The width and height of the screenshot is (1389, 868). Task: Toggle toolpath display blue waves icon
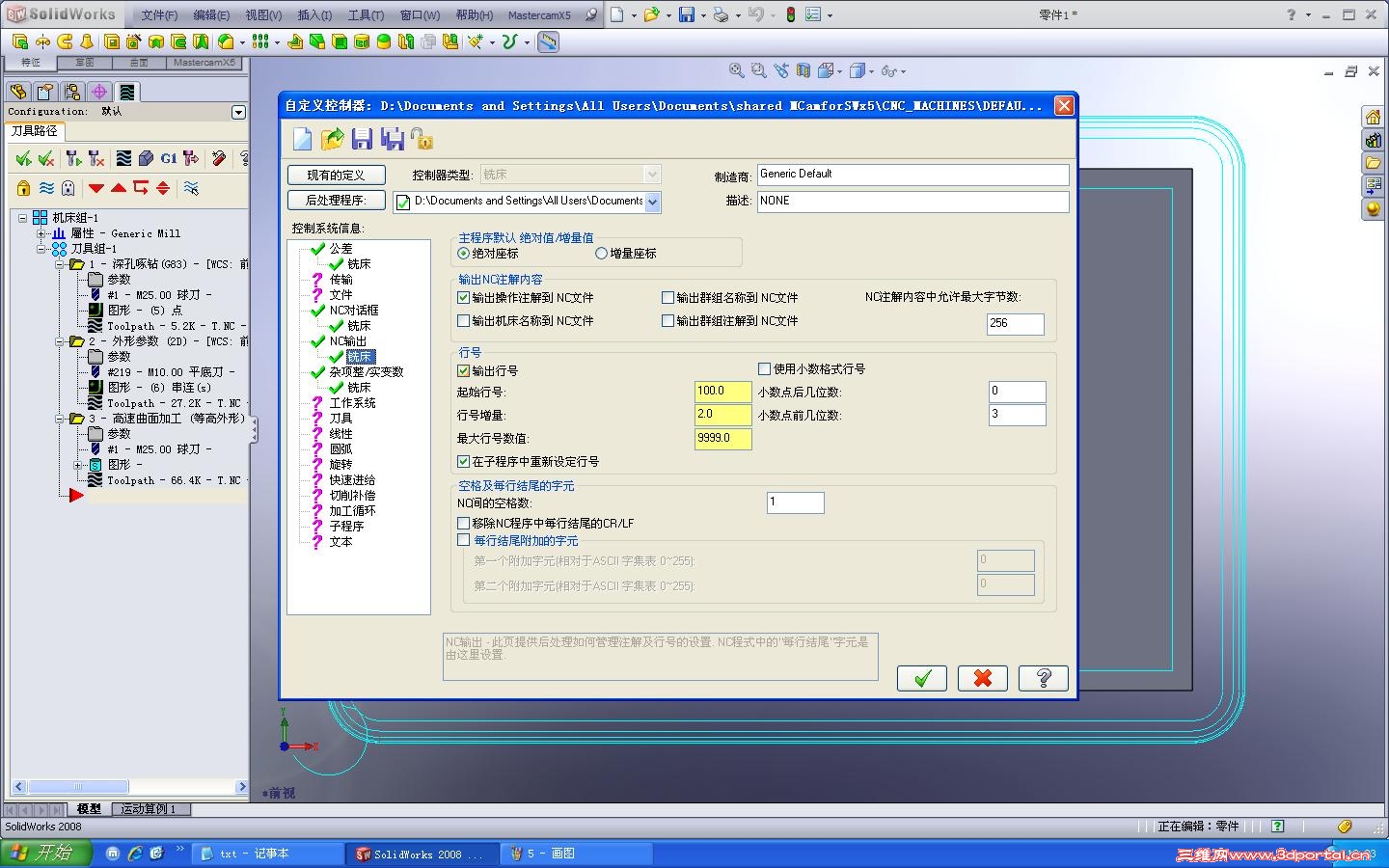tap(45, 188)
